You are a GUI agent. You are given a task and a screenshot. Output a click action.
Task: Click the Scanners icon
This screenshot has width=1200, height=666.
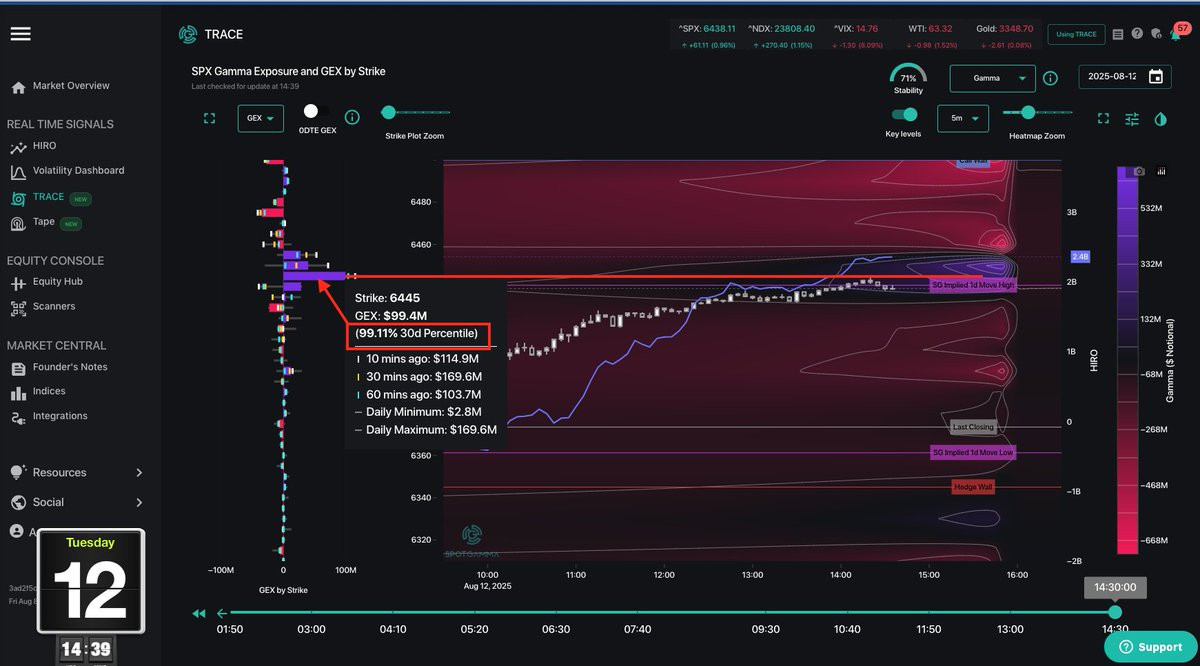tap(18, 308)
